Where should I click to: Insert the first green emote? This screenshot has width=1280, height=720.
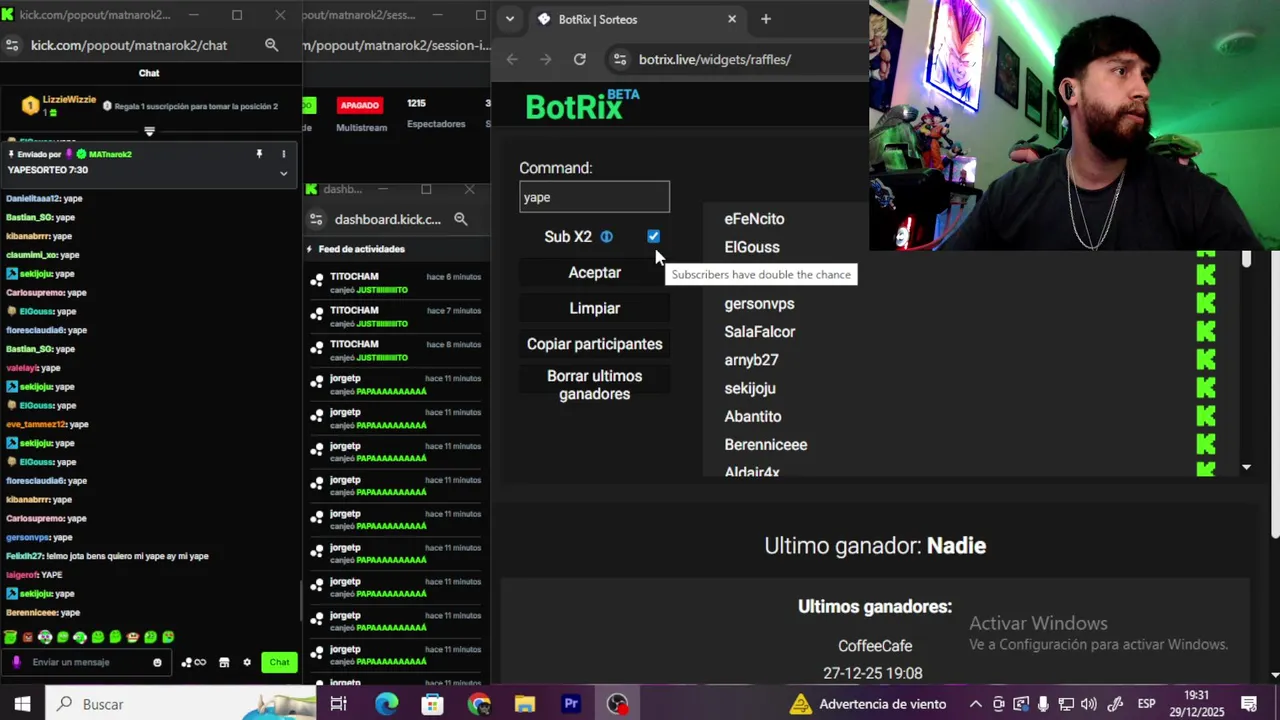[10, 637]
